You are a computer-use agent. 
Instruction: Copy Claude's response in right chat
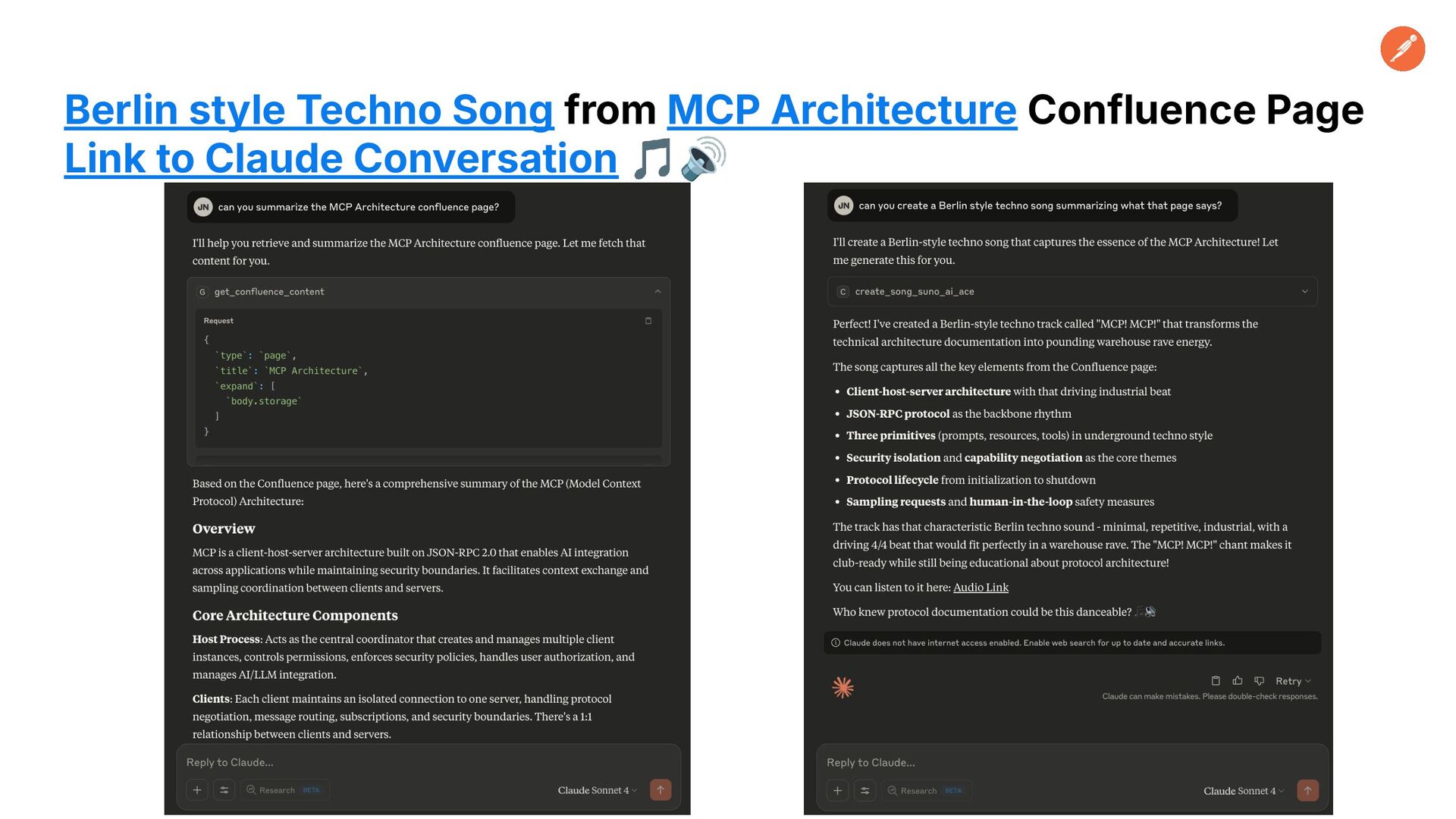(1216, 681)
